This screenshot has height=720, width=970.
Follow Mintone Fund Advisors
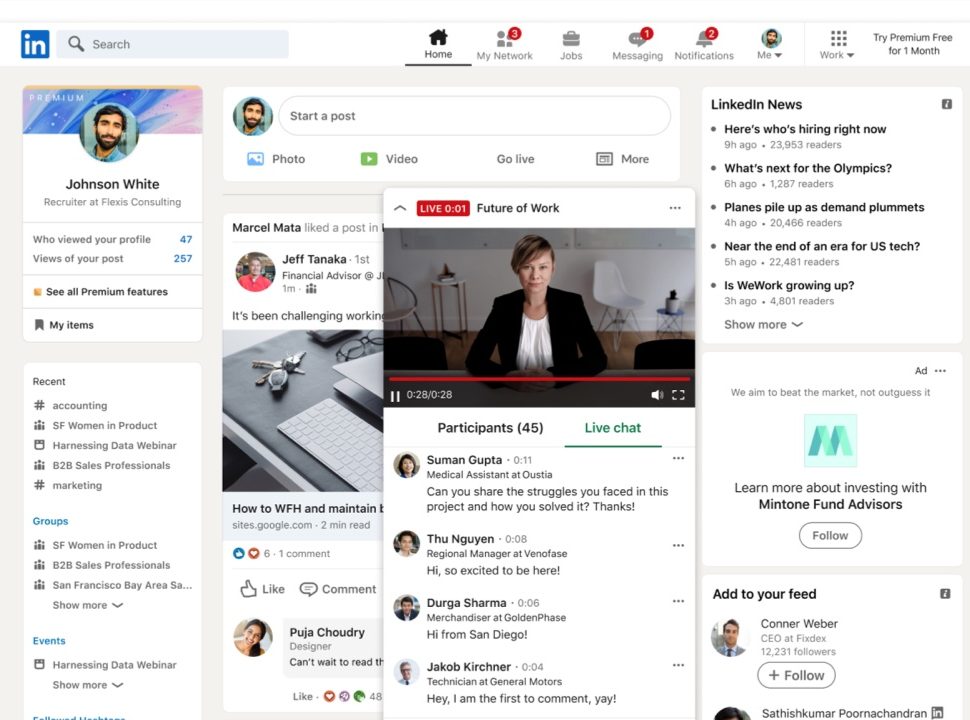830,536
